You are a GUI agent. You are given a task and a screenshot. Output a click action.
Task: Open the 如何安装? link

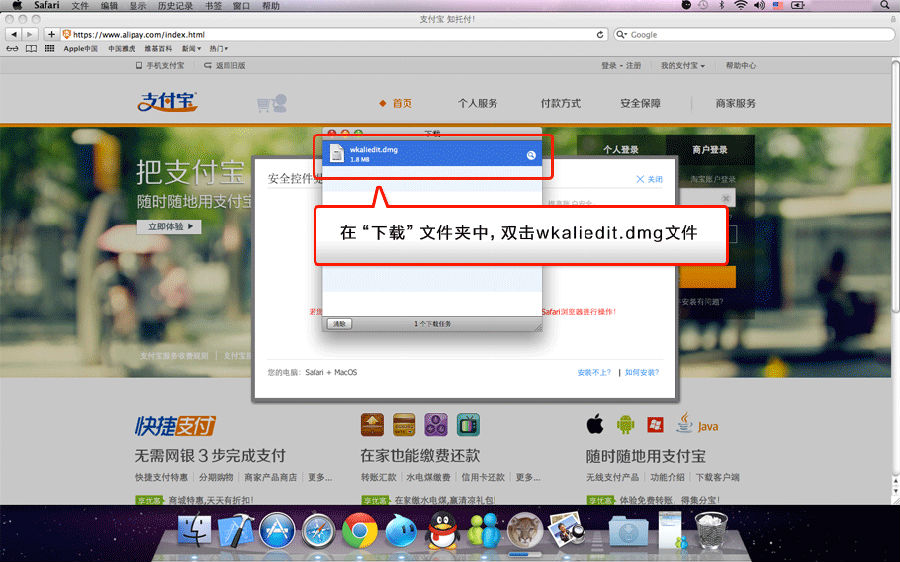(642, 373)
